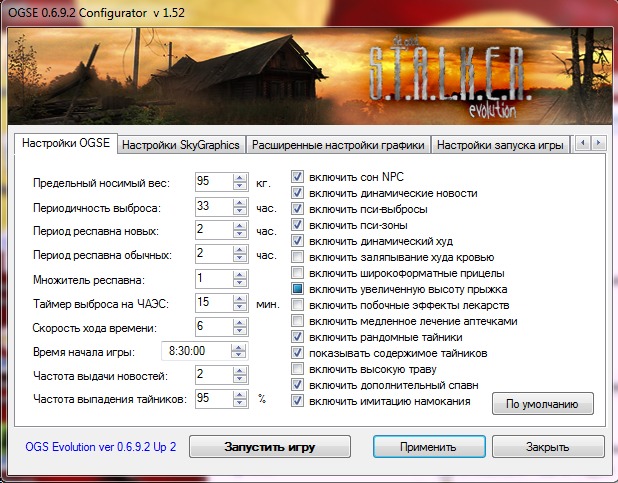Decrease Скорость хода времени value
The image size is (618, 483).
point(240,332)
